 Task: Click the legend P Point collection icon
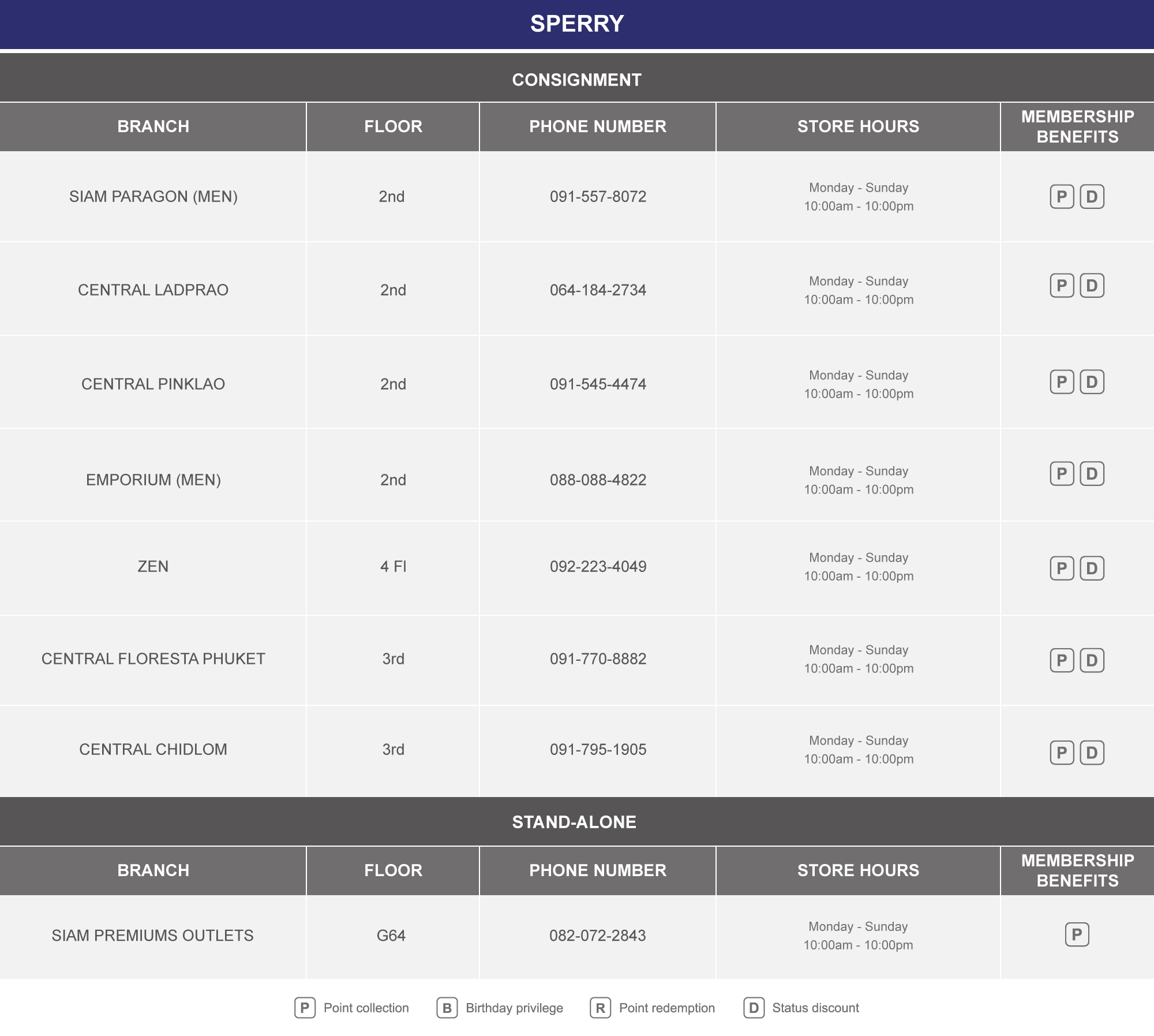pos(305,1008)
